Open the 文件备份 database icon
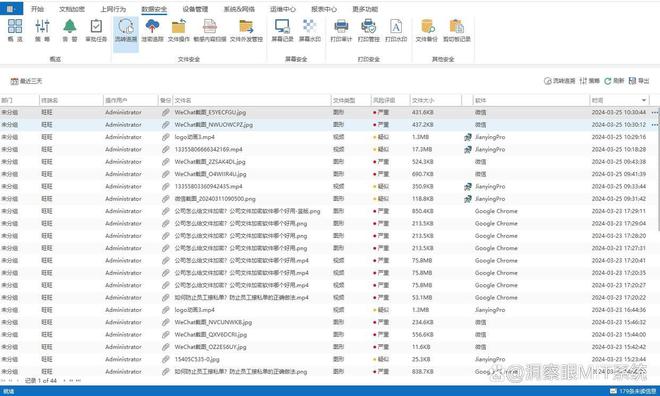This screenshot has height=396, width=660. coord(427,30)
